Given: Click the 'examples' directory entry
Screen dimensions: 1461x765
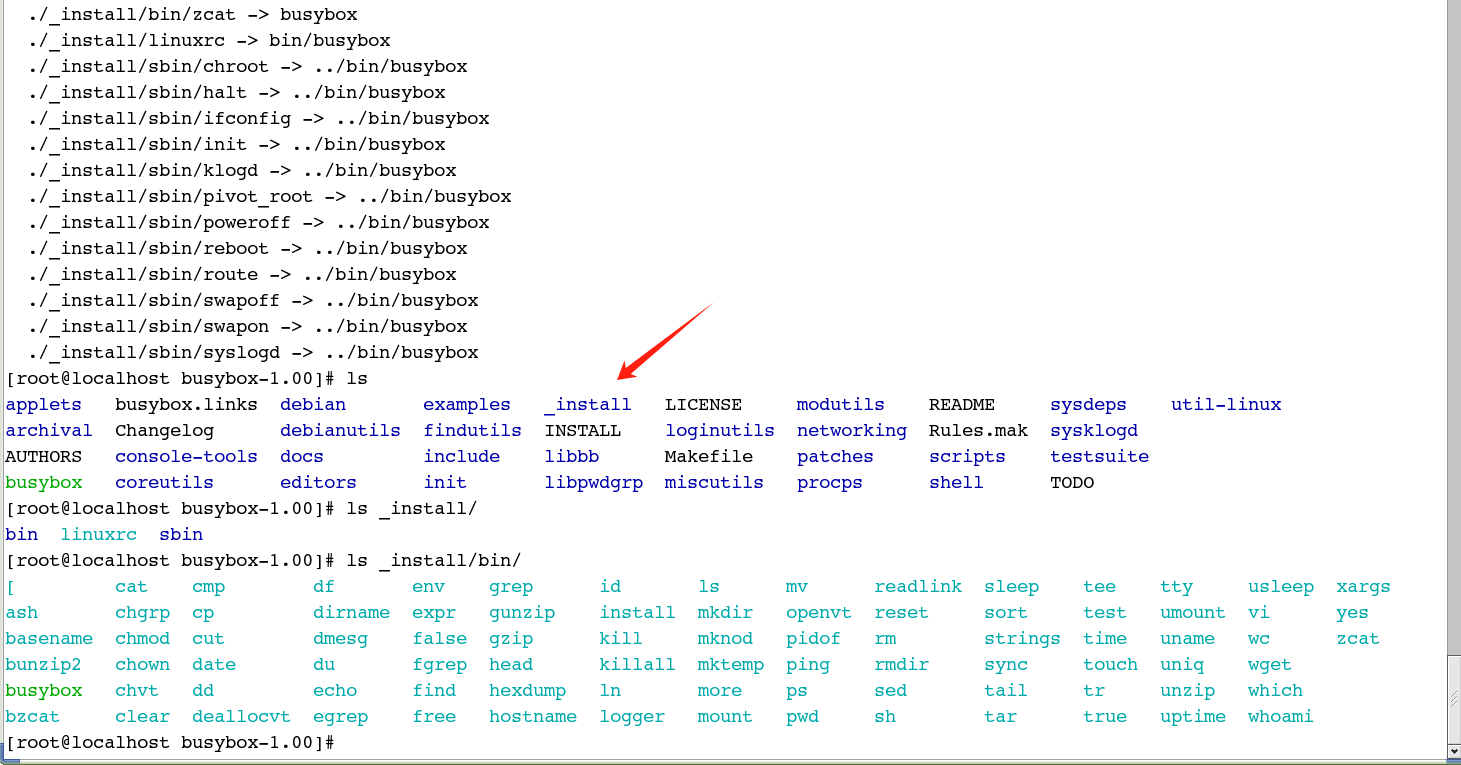Looking at the screenshot, I should pyautogui.click(x=467, y=405).
